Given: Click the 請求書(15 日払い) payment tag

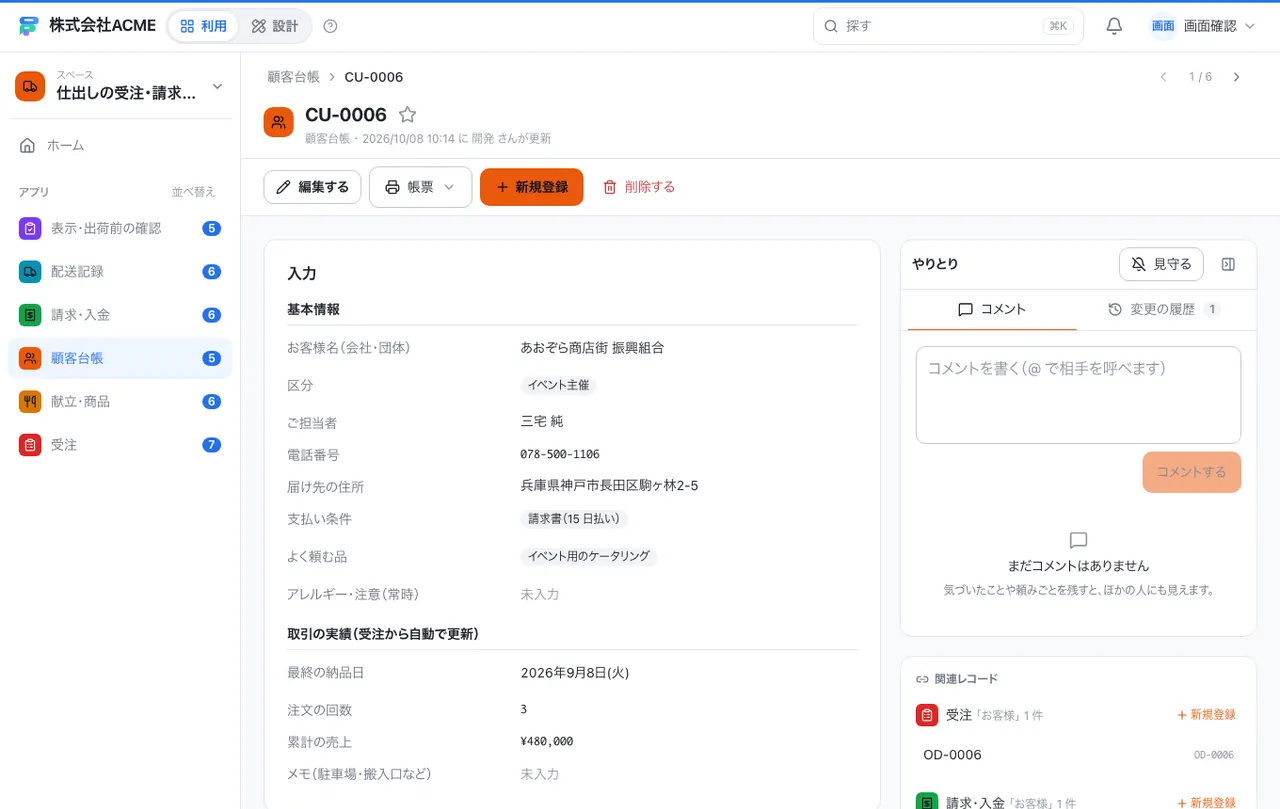Looking at the screenshot, I should [574, 519].
